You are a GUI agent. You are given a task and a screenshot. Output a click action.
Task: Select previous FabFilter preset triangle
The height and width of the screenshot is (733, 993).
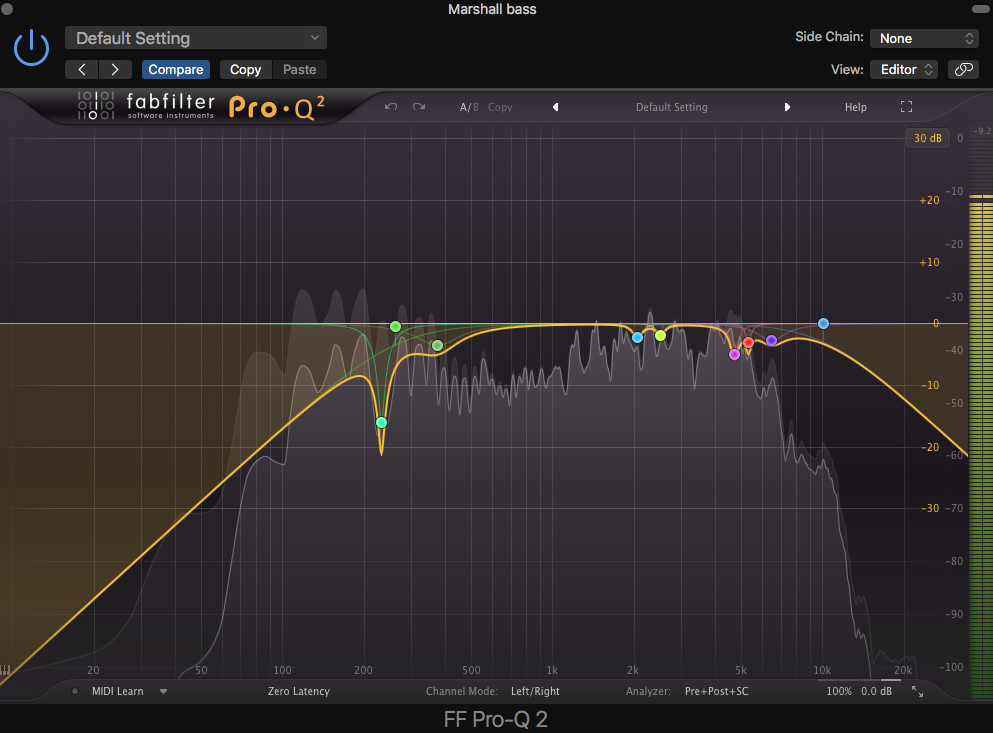[x=555, y=107]
